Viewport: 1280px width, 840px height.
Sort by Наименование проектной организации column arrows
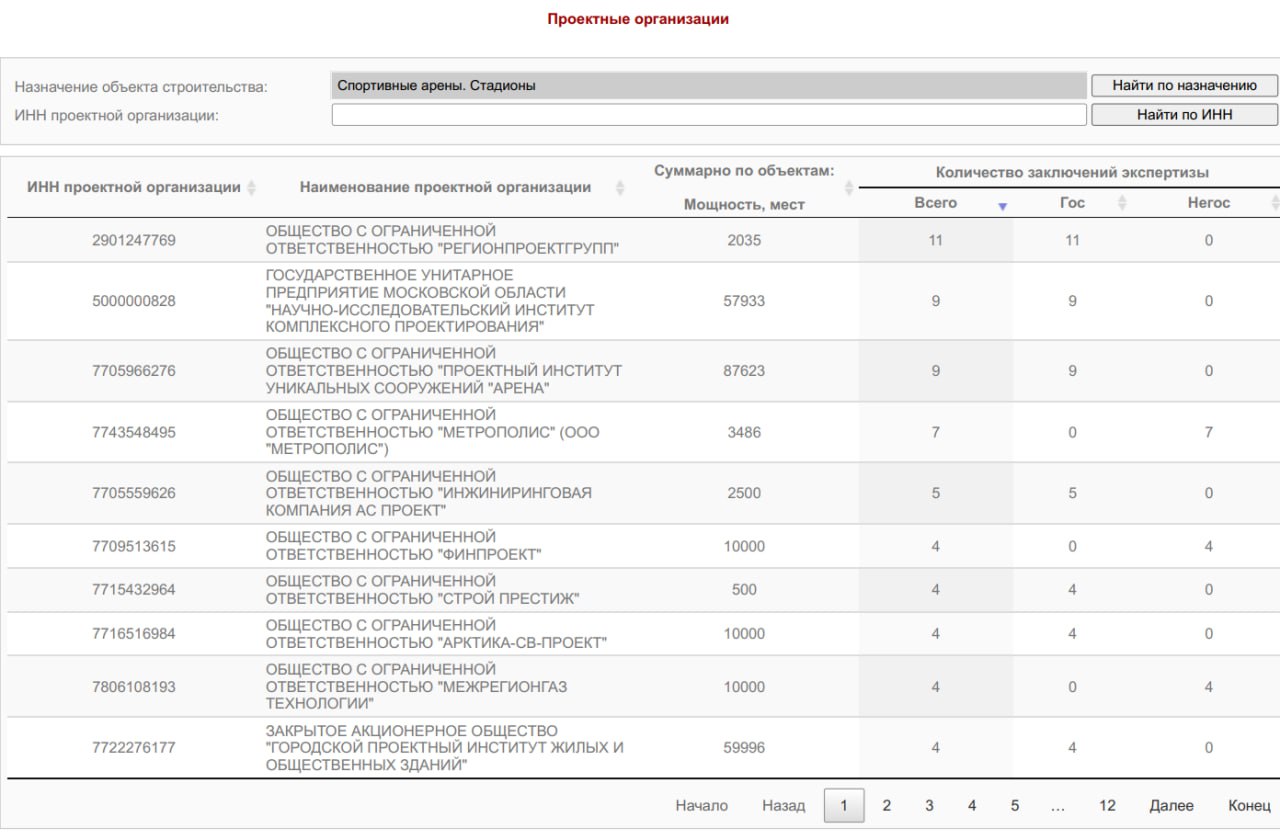(x=620, y=187)
